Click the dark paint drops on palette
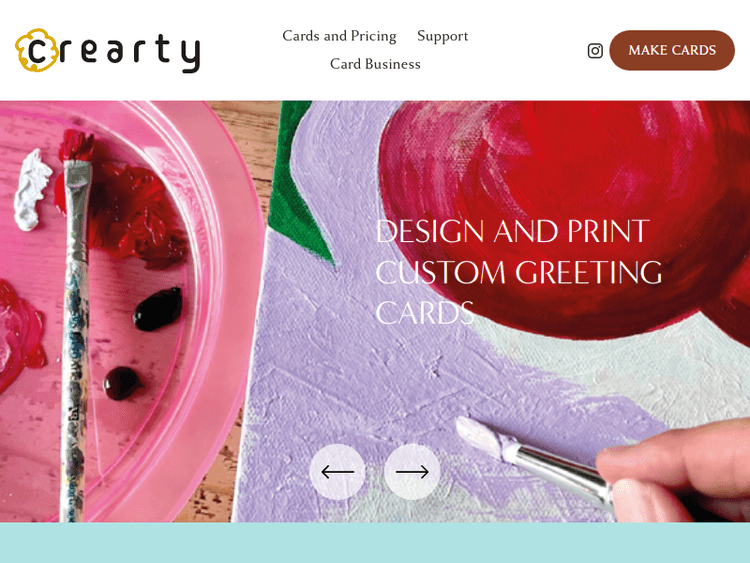This screenshot has height=563, width=750. pyautogui.click(x=143, y=344)
